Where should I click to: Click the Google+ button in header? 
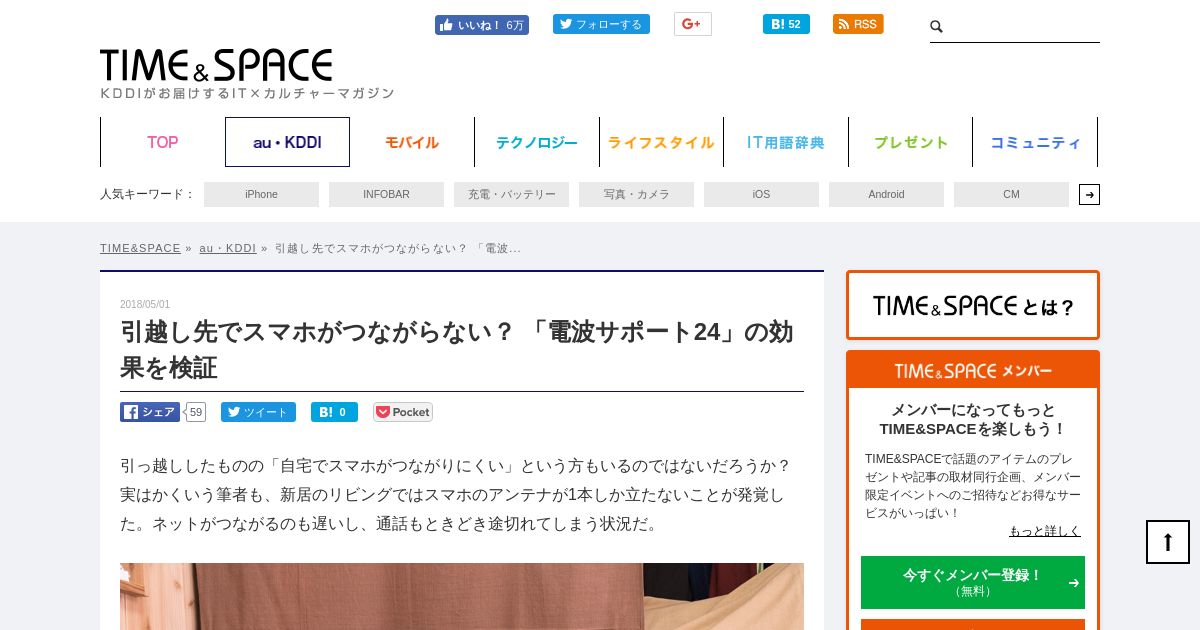click(x=692, y=24)
